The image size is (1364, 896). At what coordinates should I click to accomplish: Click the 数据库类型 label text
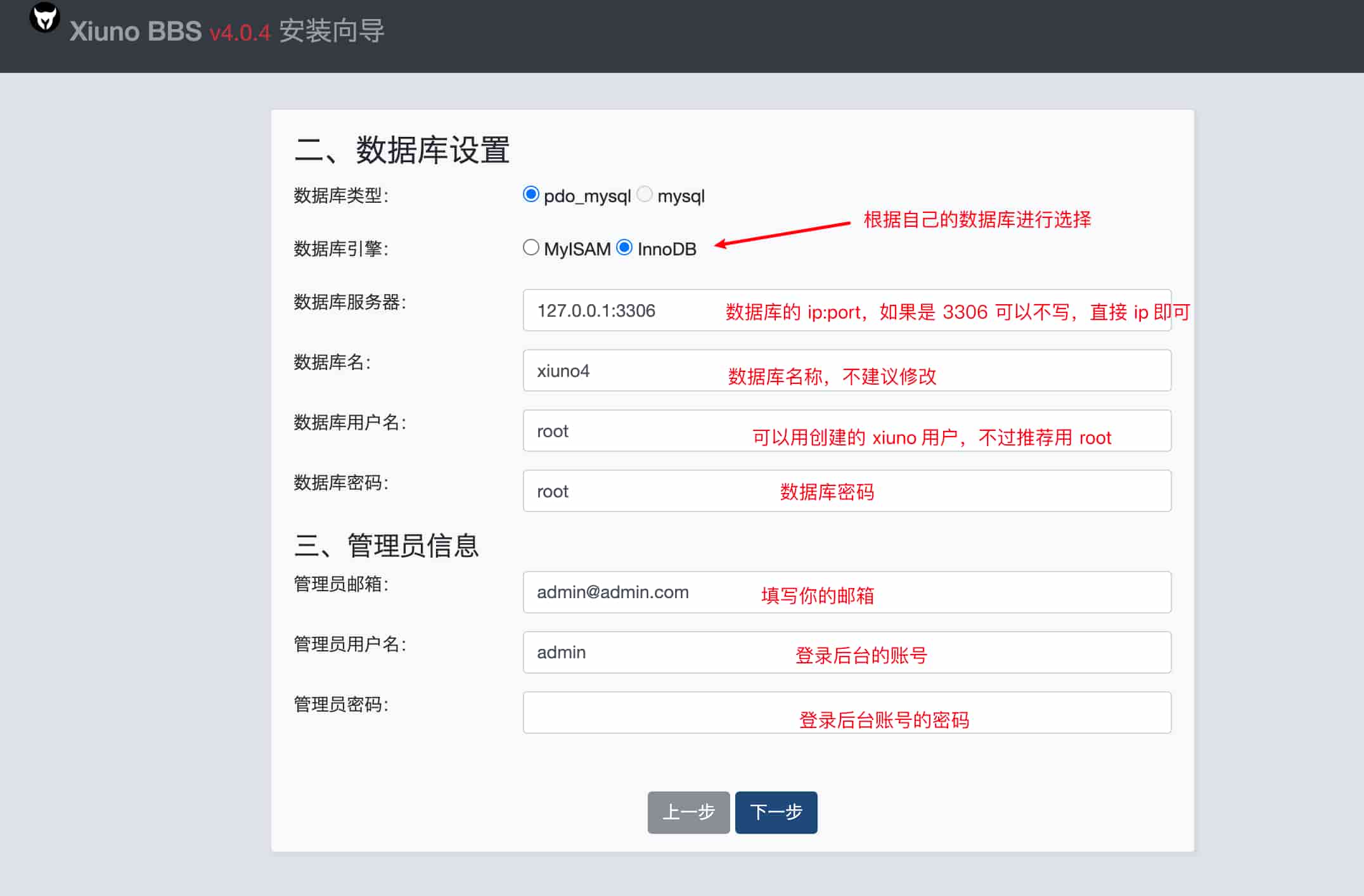click(x=340, y=195)
